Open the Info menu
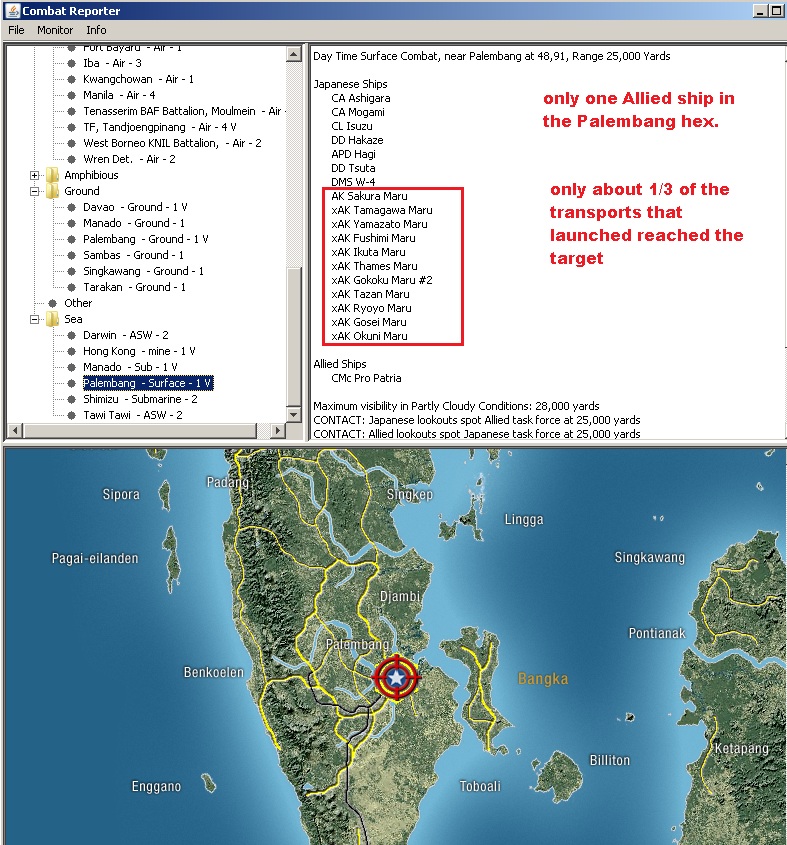Viewport: 787px width, 845px height. point(96,30)
